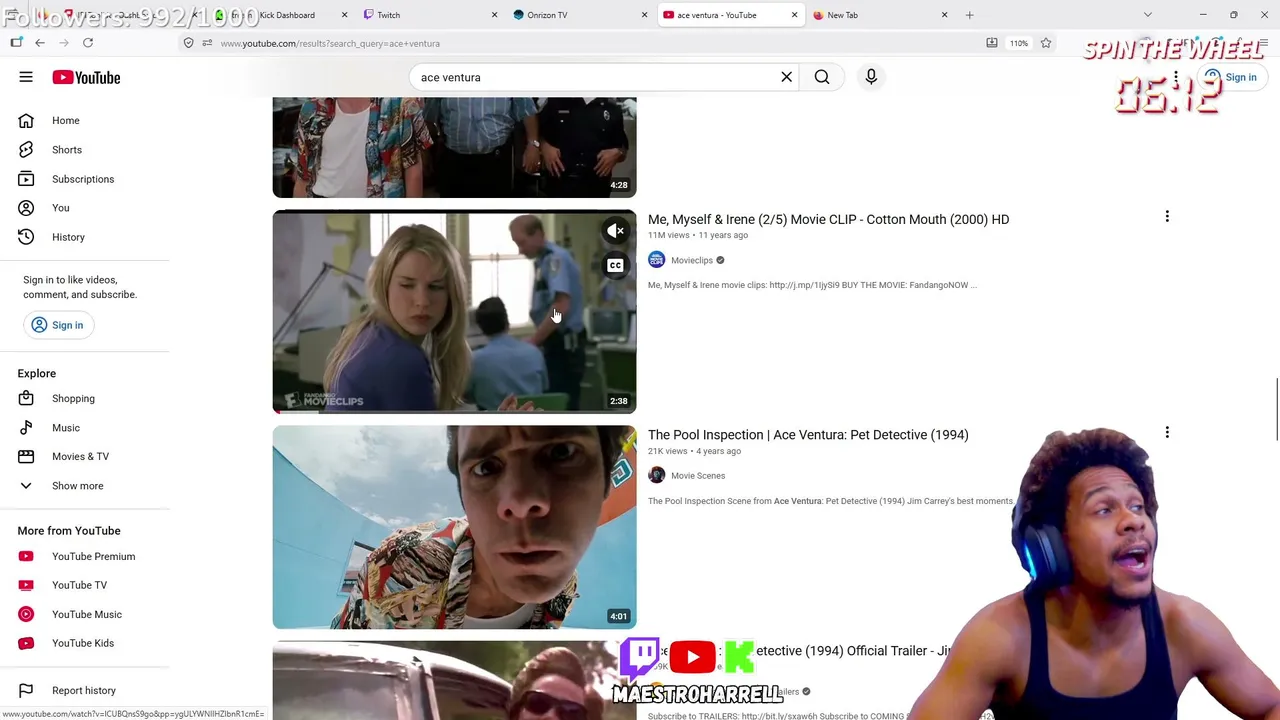Toggle captions on the video preview
The width and height of the screenshot is (1280, 720).
616,265
